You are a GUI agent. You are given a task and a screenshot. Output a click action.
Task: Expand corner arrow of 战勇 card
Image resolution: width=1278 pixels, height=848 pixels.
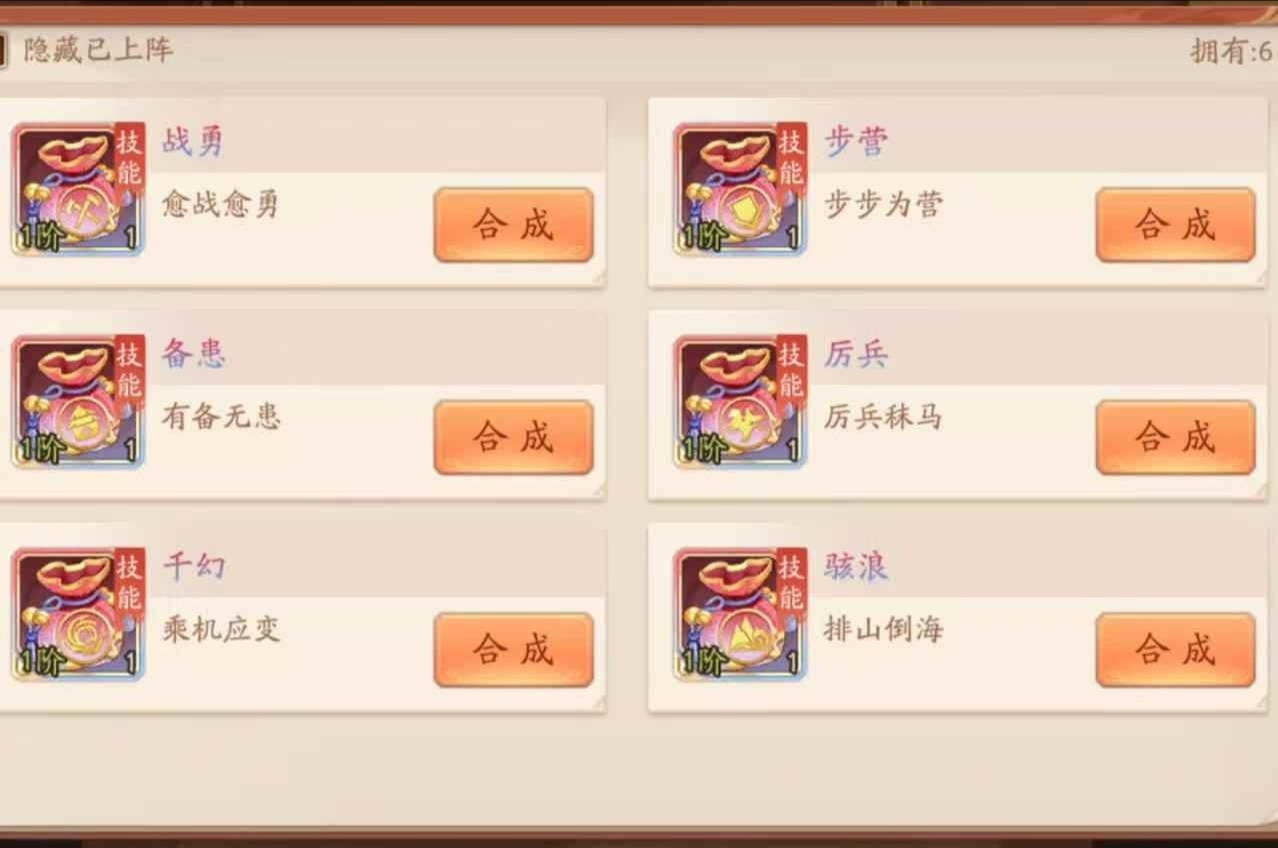598,278
